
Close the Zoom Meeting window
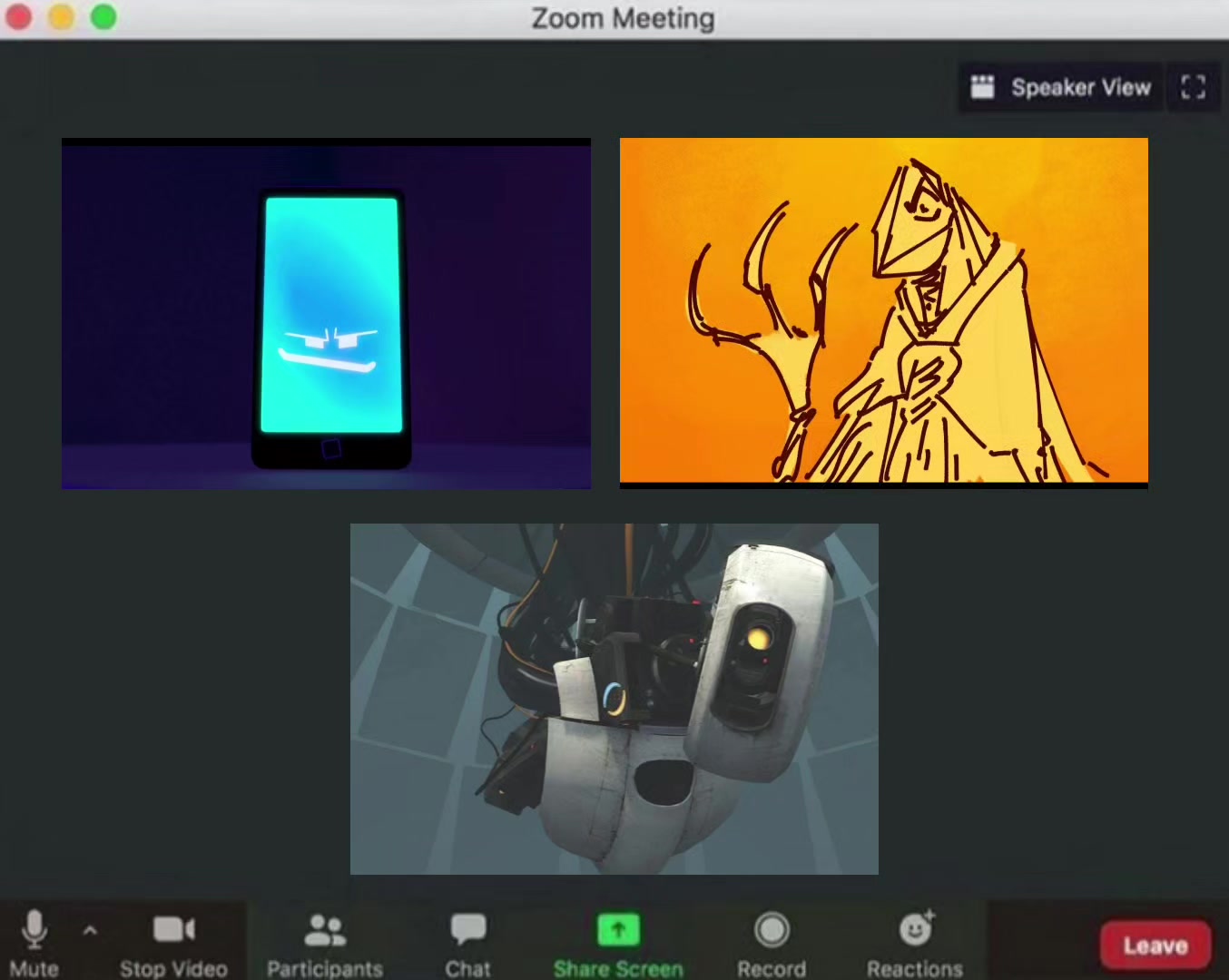pos(19,17)
